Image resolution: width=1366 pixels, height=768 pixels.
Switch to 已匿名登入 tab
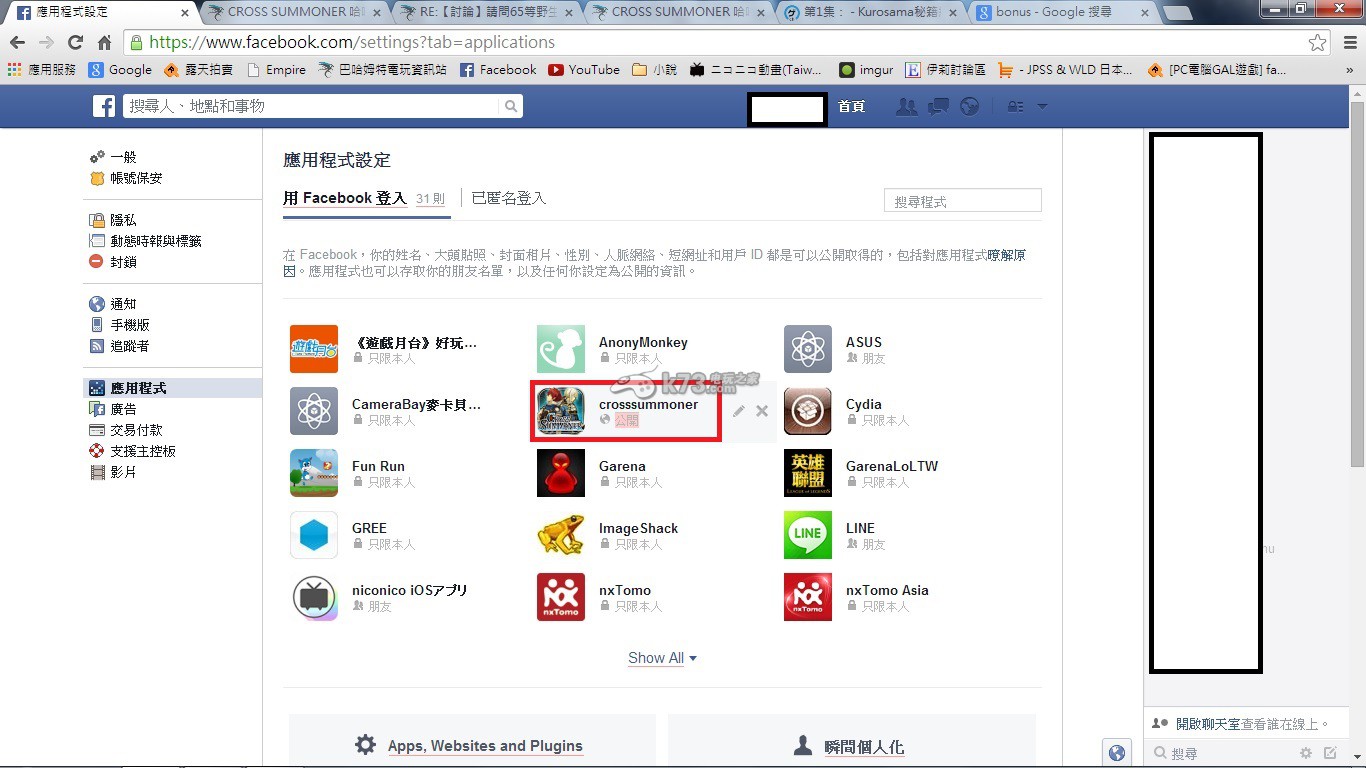pyautogui.click(x=509, y=198)
